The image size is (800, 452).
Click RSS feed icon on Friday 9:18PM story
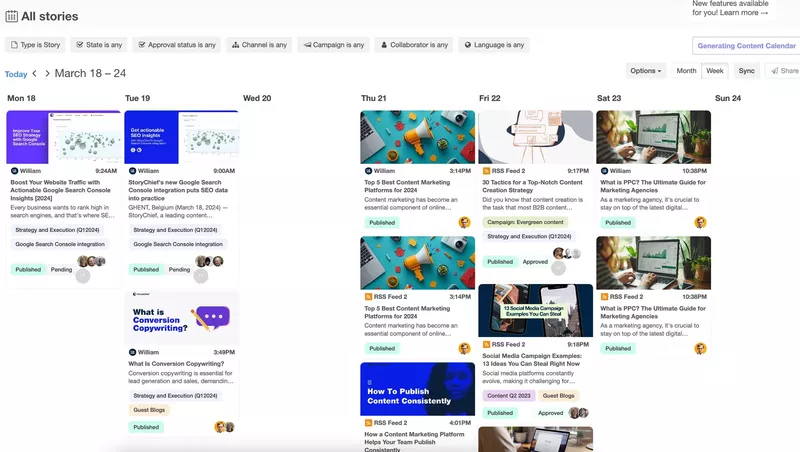(486, 344)
